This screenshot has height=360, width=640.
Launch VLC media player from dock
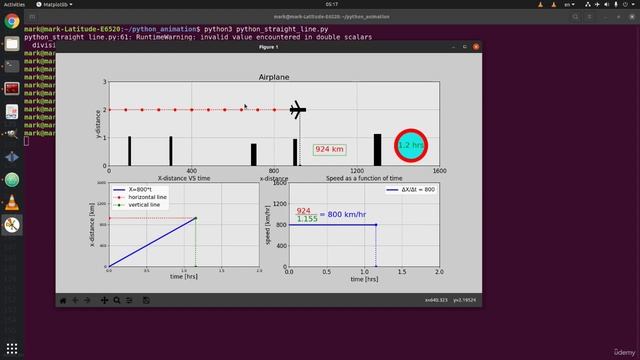[x=12, y=202]
